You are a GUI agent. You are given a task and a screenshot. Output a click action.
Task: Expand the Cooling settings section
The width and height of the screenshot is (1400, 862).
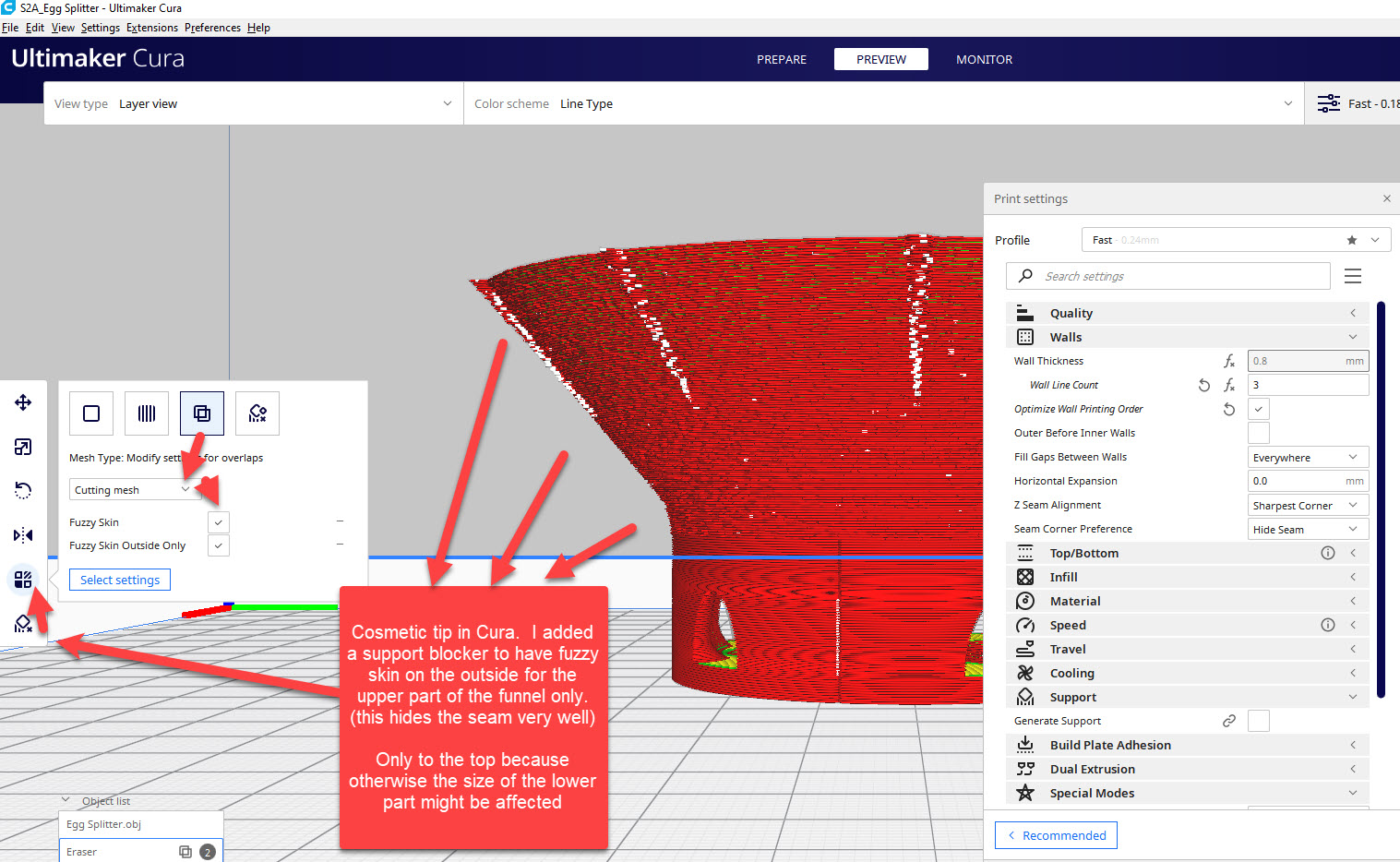(1187, 673)
